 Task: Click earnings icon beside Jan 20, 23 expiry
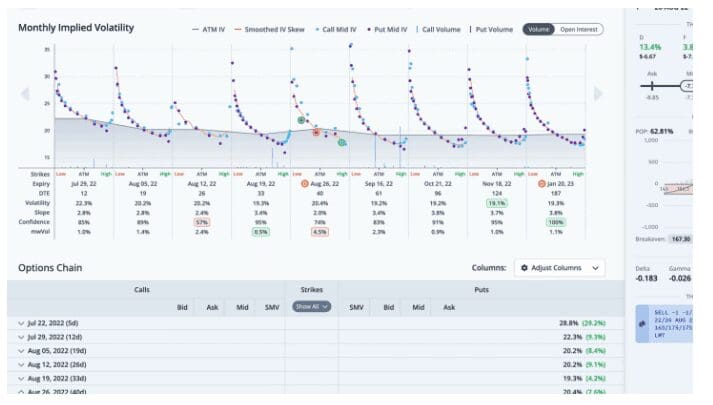[x=542, y=185]
